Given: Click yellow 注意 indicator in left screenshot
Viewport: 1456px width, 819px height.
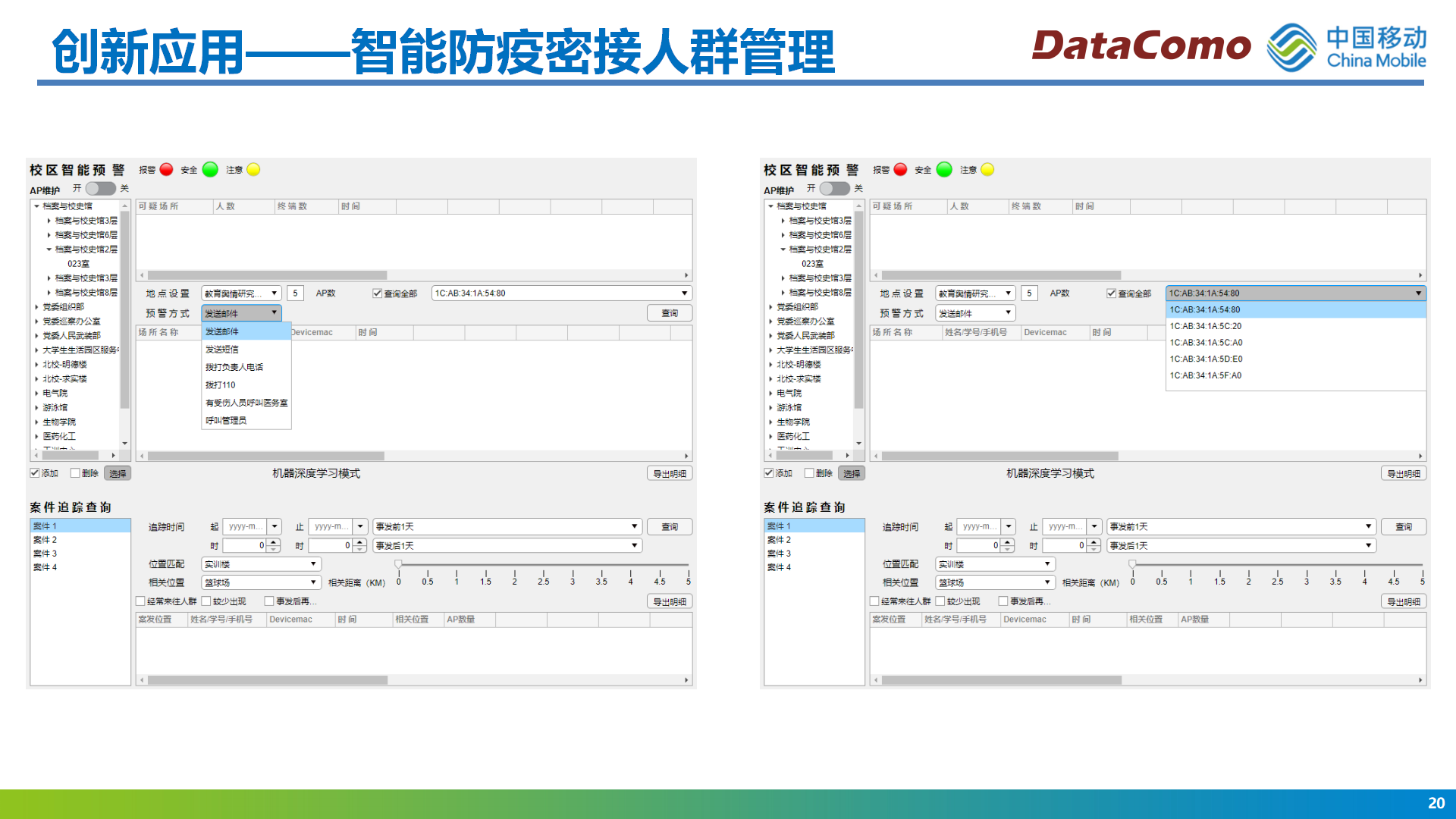Looking at the screenshot, I should click(x=254, y=169).
